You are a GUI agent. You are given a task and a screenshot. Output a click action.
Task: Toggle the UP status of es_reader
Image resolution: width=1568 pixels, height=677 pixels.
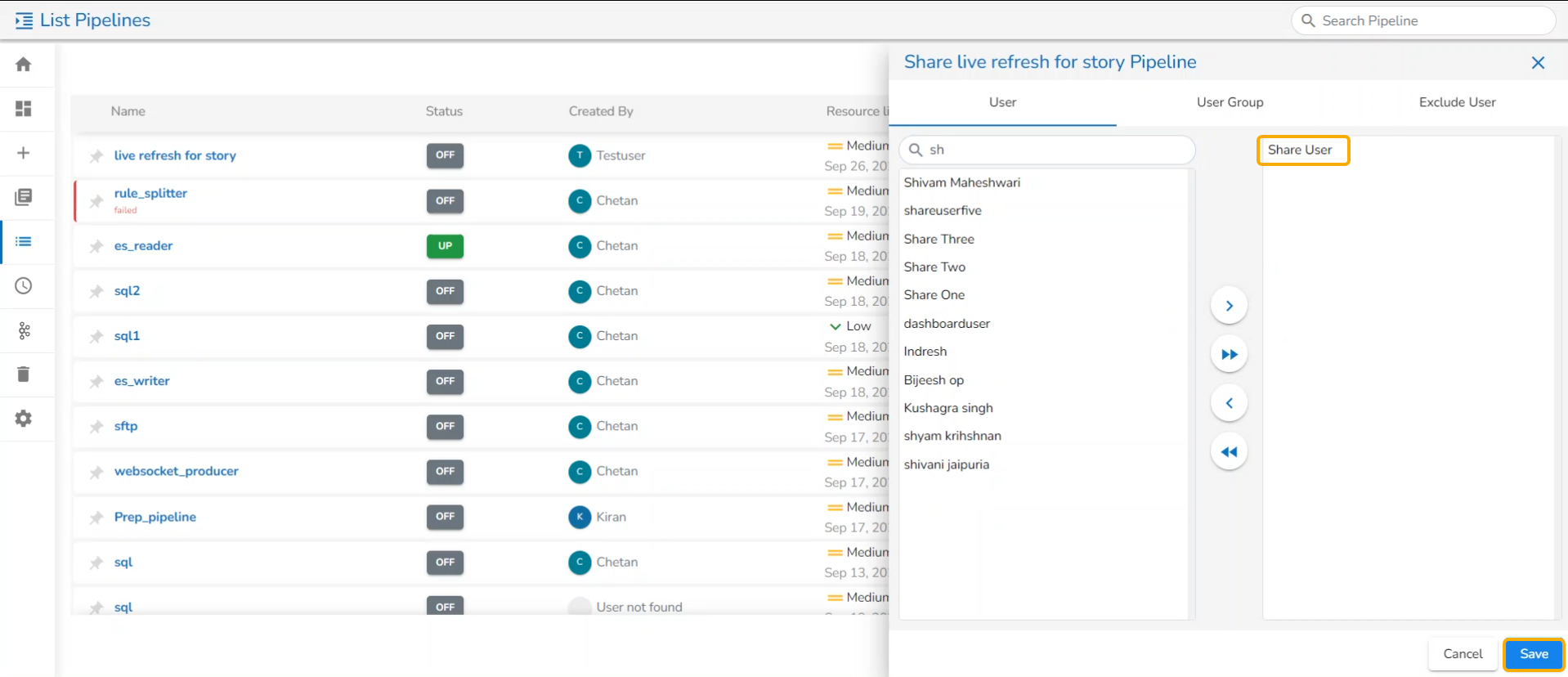coord(445,246)
